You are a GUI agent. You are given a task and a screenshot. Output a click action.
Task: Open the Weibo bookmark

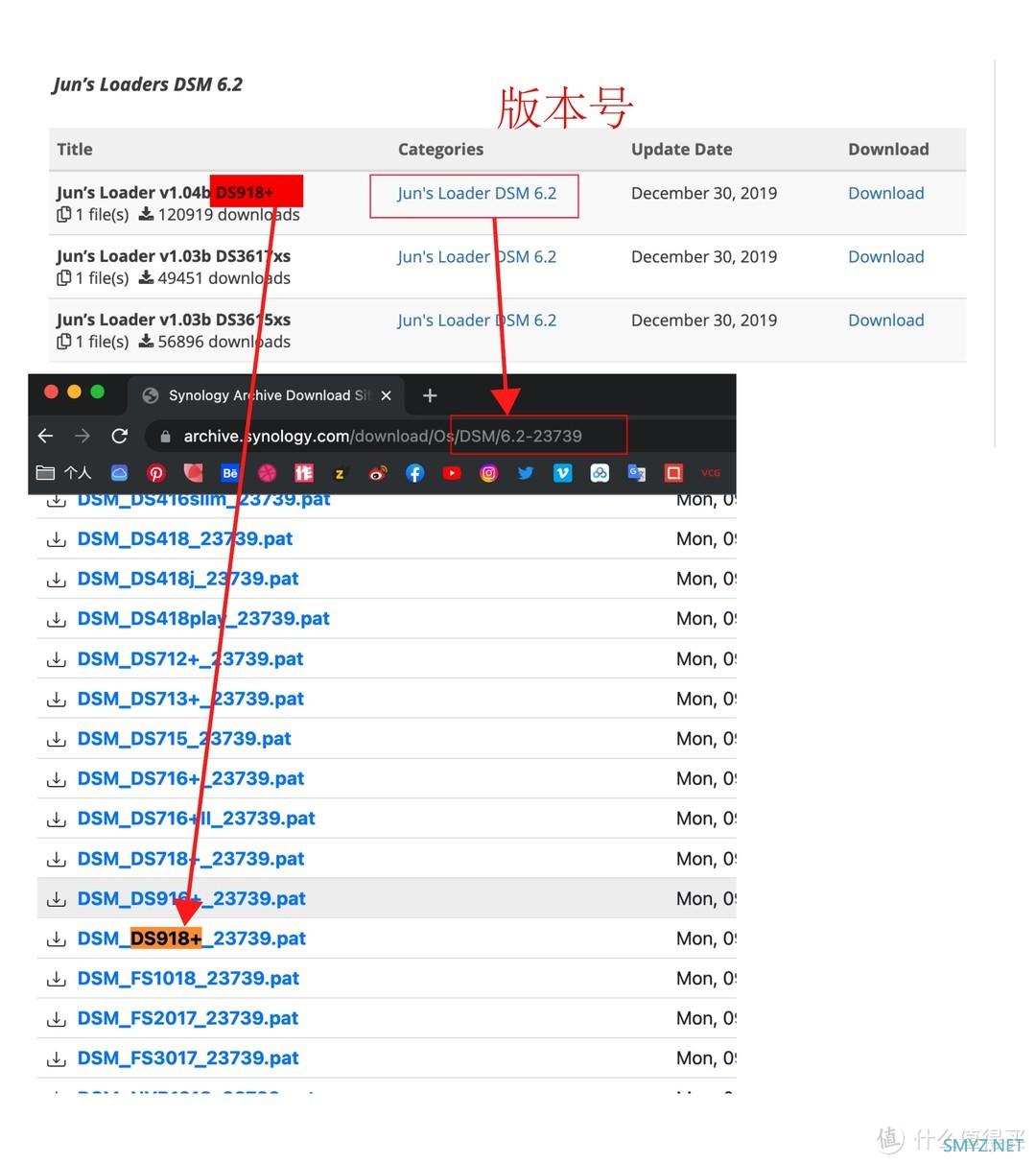[378, 472]
